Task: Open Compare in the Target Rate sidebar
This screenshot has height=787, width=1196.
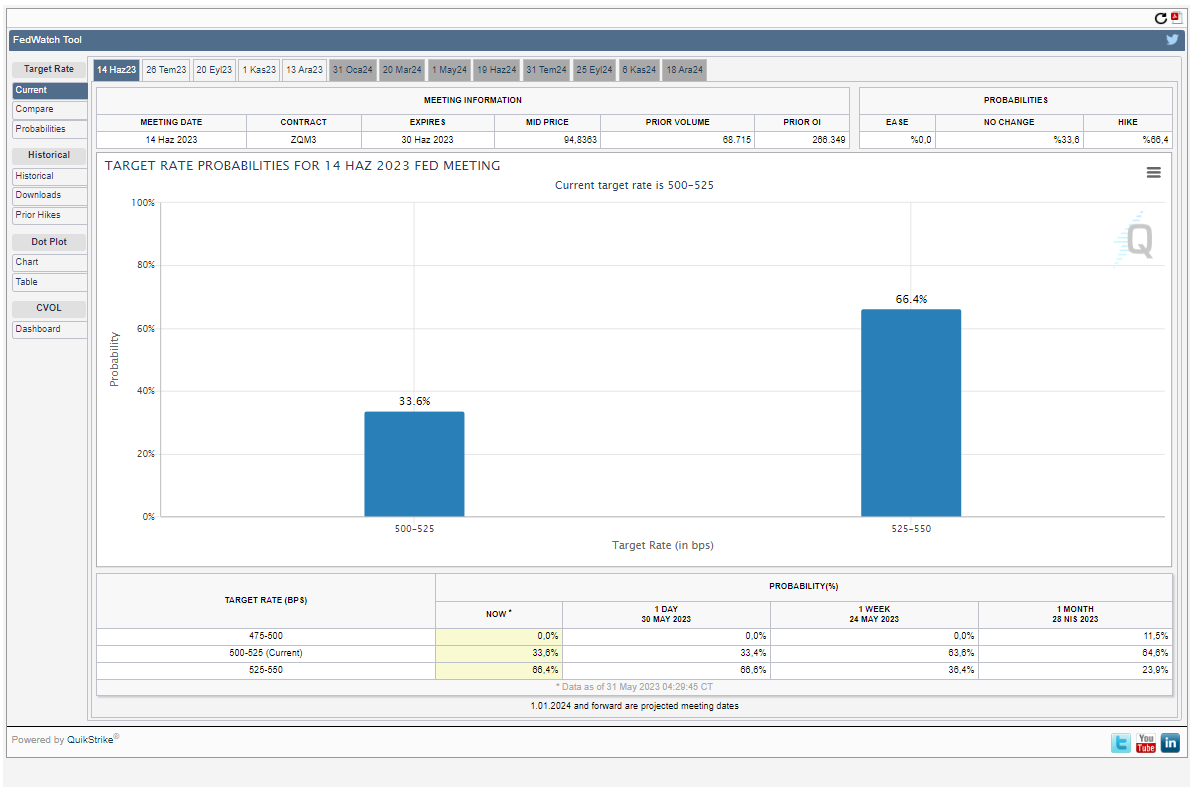Action: (50, 109)
